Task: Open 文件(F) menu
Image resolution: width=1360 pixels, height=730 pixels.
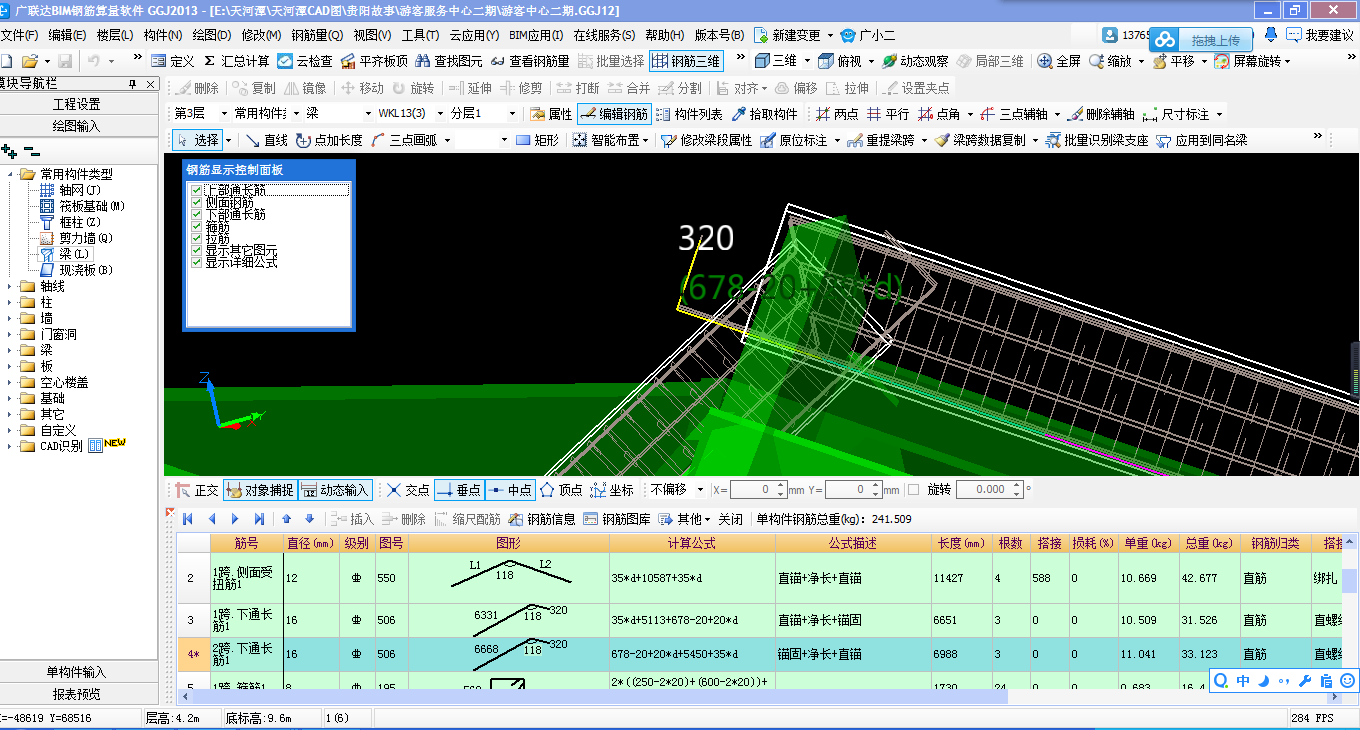Action: (x=18, y=35)
